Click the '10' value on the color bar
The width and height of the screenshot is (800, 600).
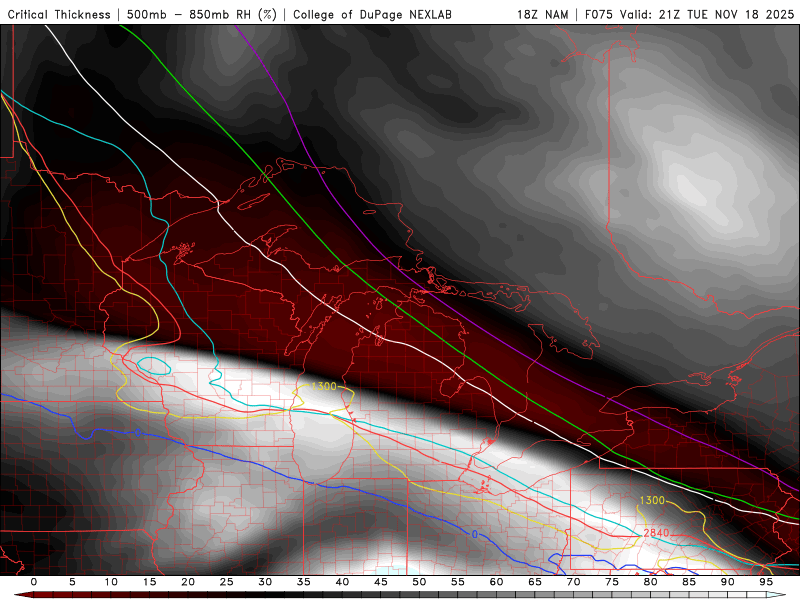[111, 582]
